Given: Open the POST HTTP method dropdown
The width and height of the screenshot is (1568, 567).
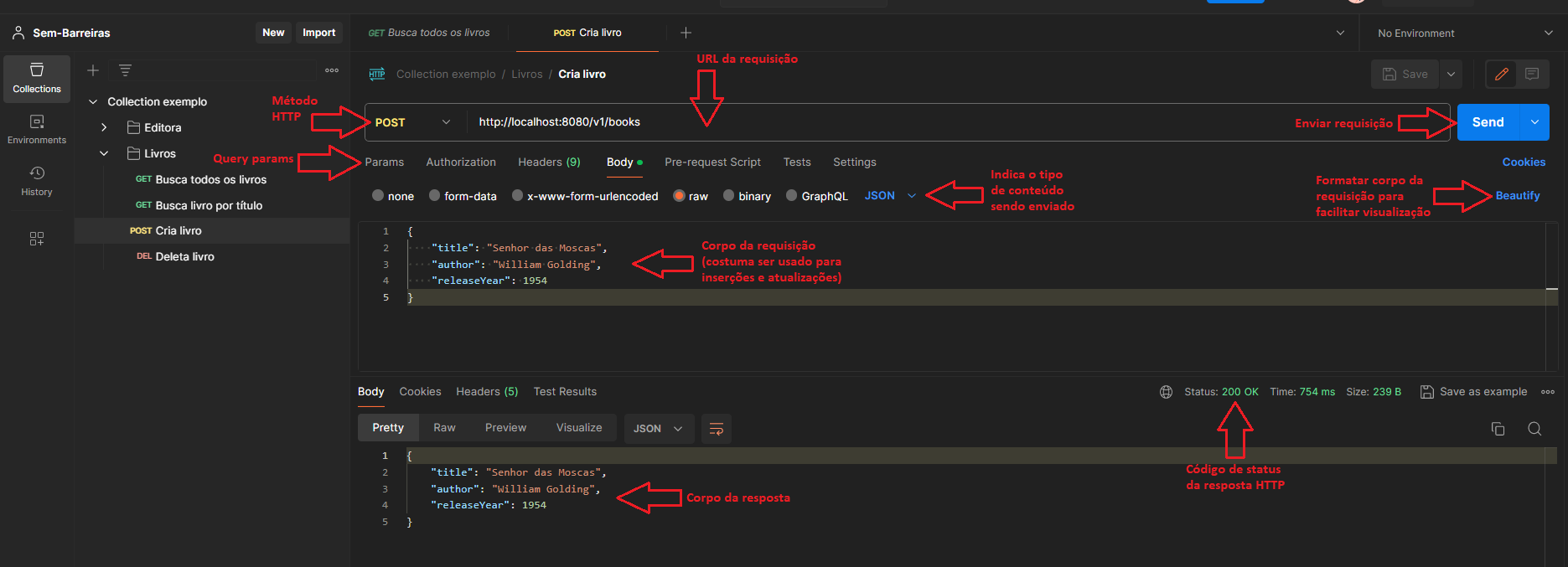Looking at the screenshot, I should [412, 122].
